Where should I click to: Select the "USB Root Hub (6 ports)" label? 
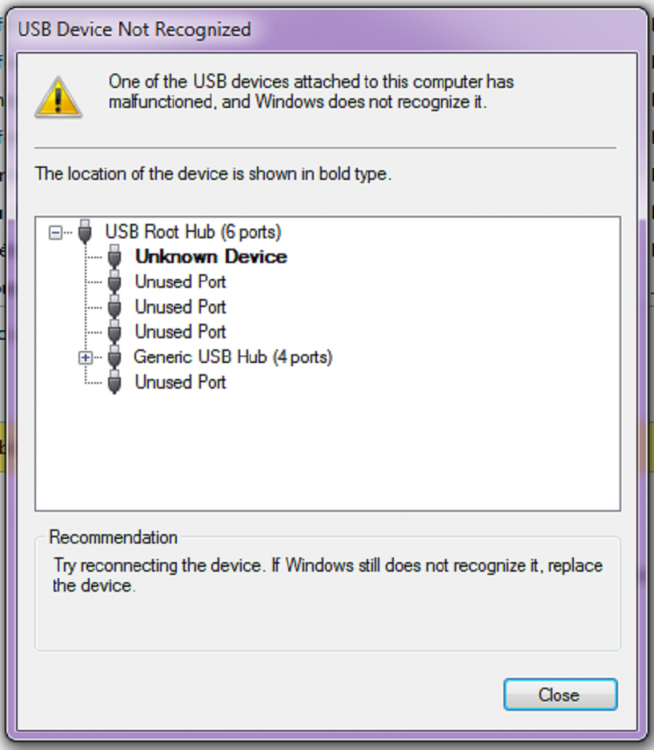[x=193, y=232]
